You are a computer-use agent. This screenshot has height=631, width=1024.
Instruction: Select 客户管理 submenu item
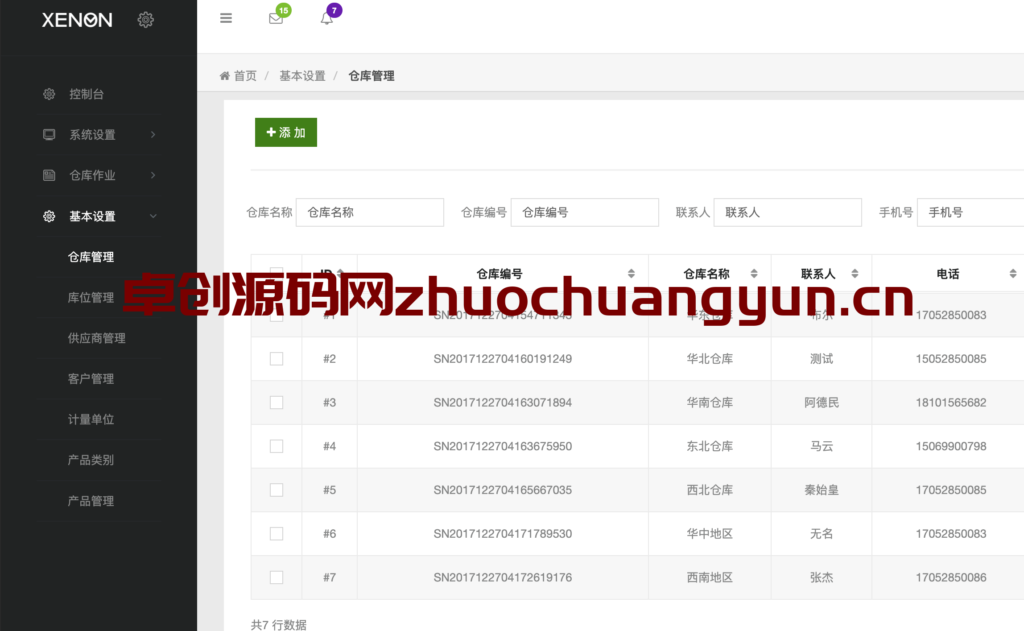click(91, 379)
